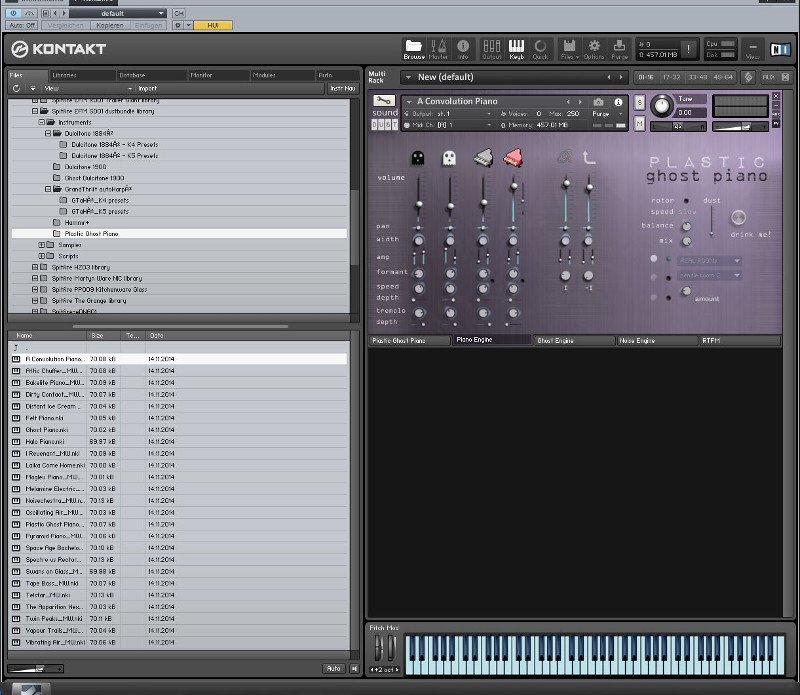Show the Info pane

[463, 49]
